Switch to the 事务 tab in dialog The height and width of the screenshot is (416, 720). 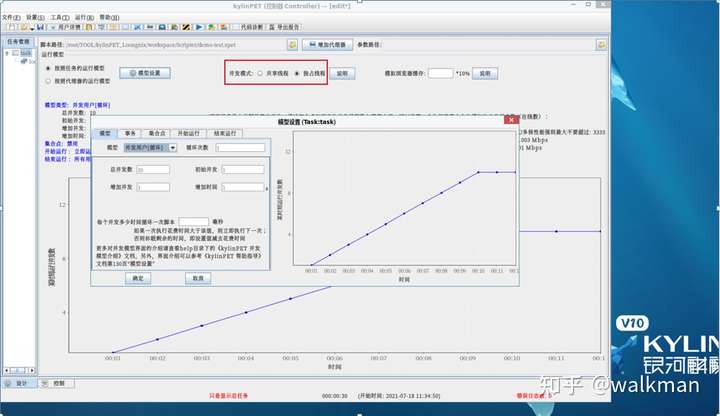click(x=130, y=133)
